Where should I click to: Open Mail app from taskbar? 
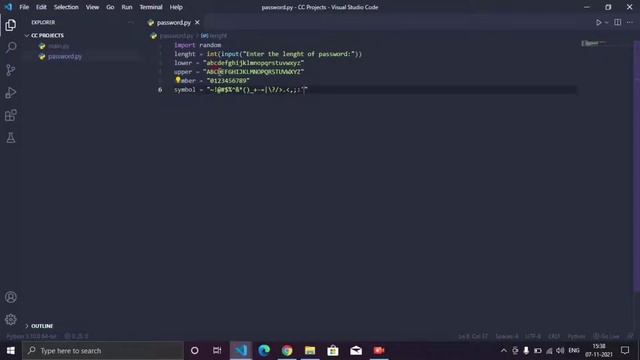tap(356, 351)
